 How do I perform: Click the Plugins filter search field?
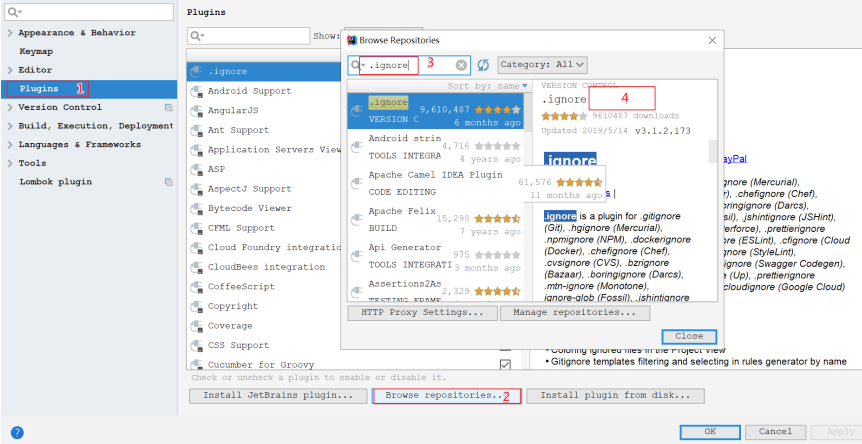[x=248, y=36]
